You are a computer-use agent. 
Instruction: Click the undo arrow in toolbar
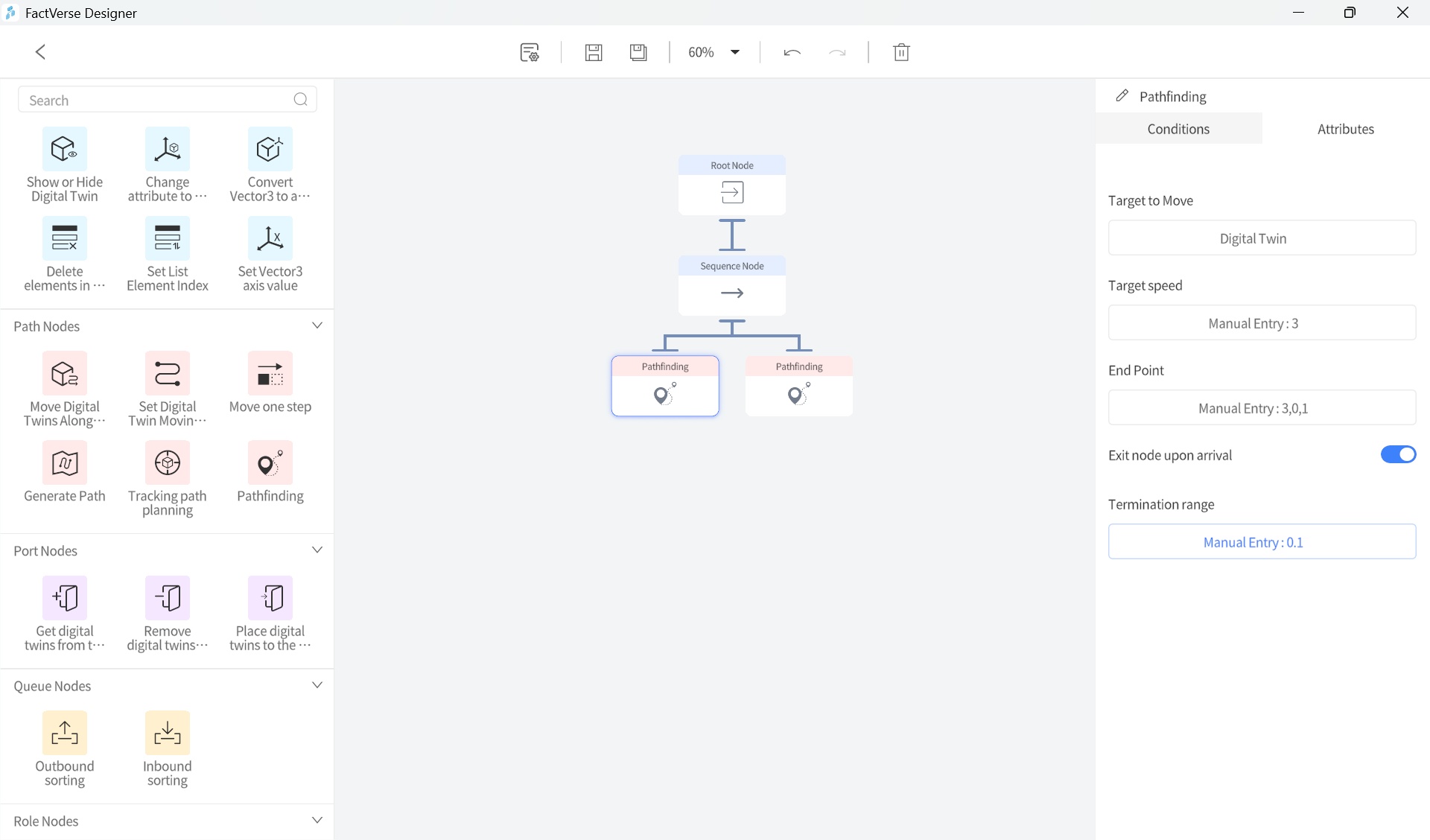[x=791, y=52]
